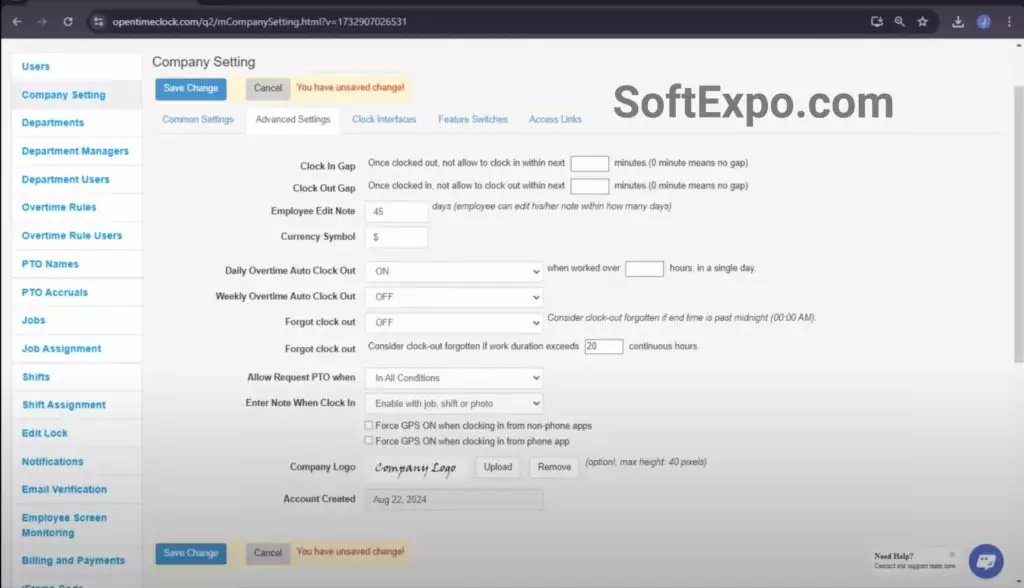This screenshot has height=588, width=1024.
Task: Expand Daily Overtime Auto Clock Out dropdown
Action: click(453, 271)
